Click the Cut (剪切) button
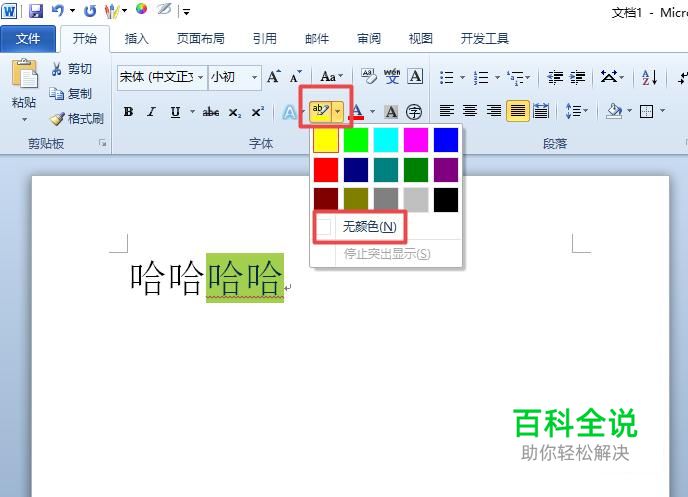This screenshot has height=497, width=688. 72,69
